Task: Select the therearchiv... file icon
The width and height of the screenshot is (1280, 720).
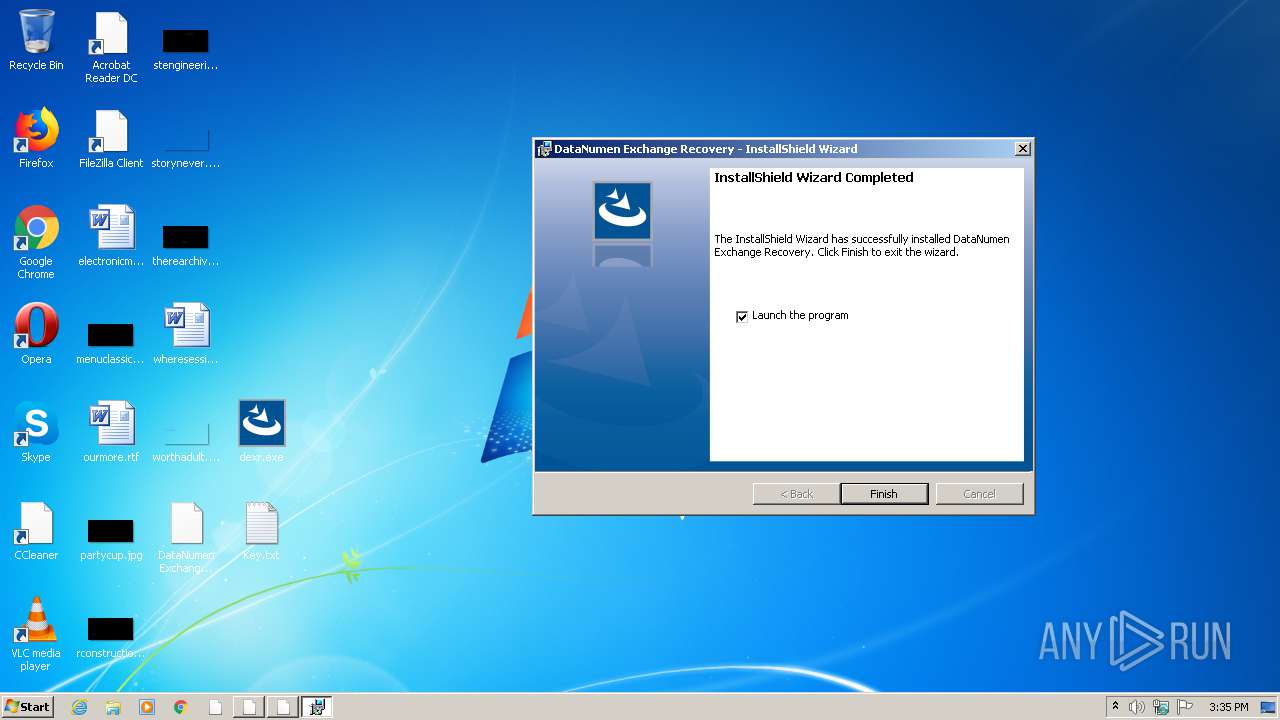Action: point(186,246)
